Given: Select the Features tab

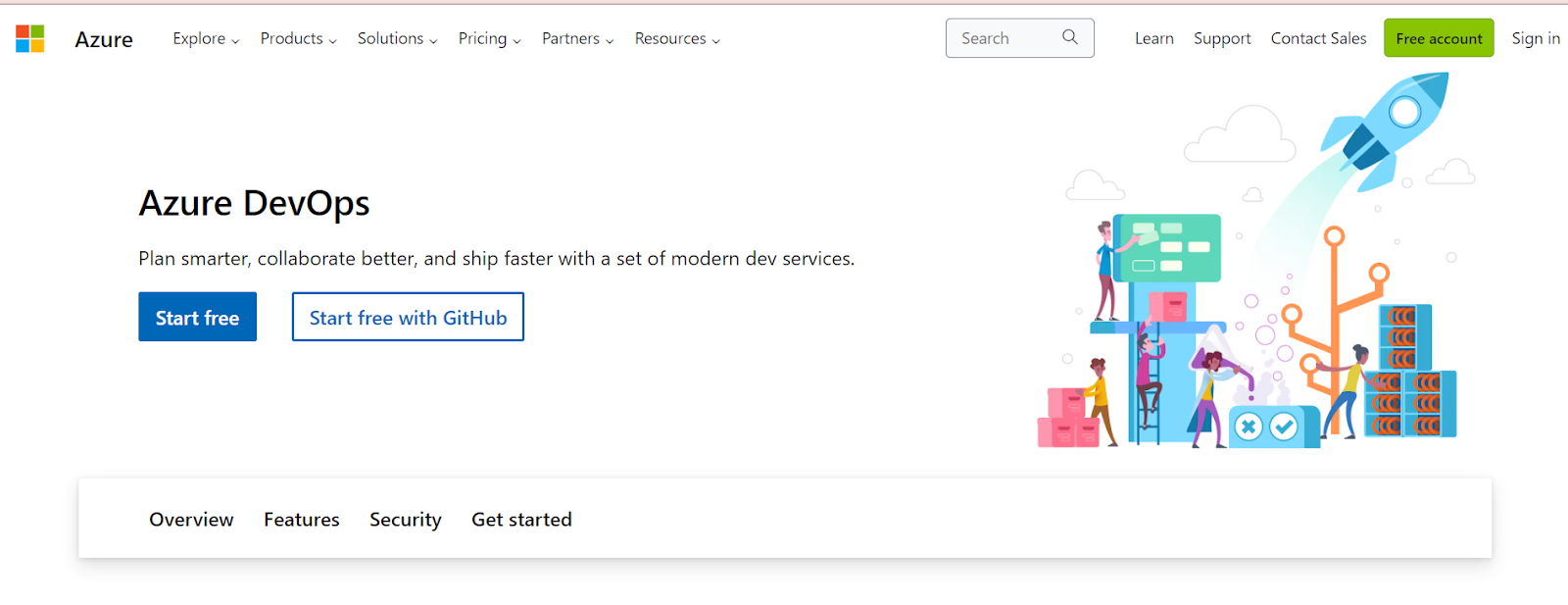Looking at the screenshot, I should [x=302, y=520].
